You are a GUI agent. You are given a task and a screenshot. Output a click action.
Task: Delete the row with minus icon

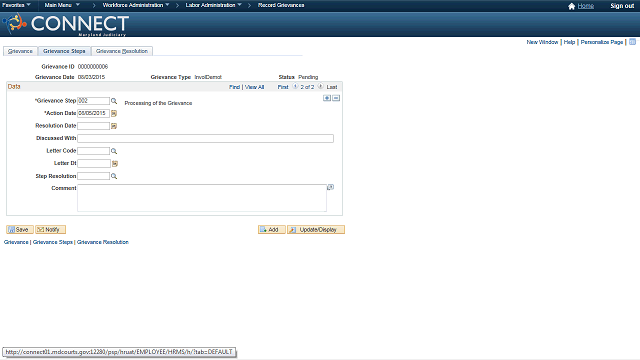tap(336, 98)
